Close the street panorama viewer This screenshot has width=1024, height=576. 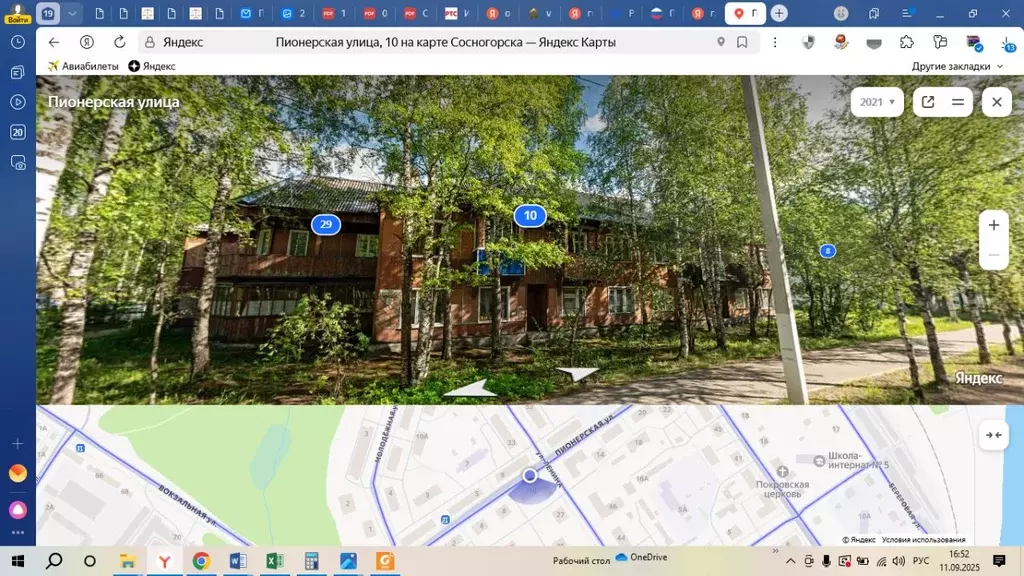pos(996,102)
